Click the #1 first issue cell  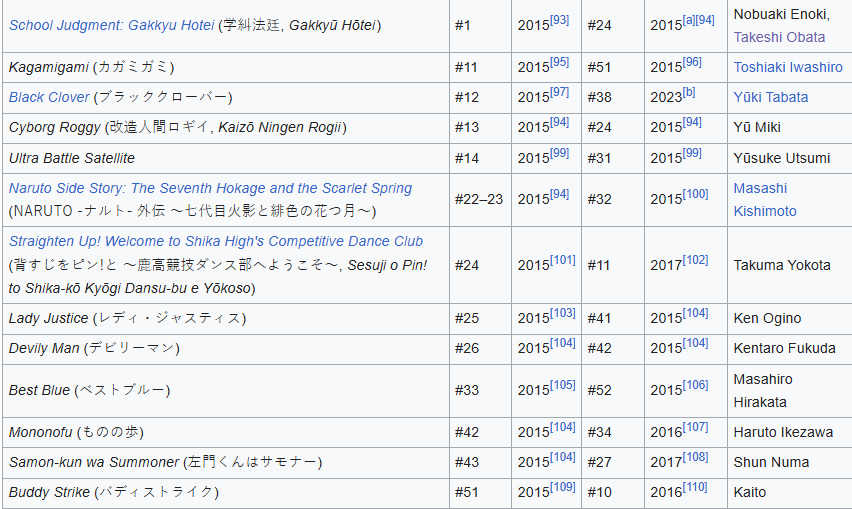pos(480,26)
